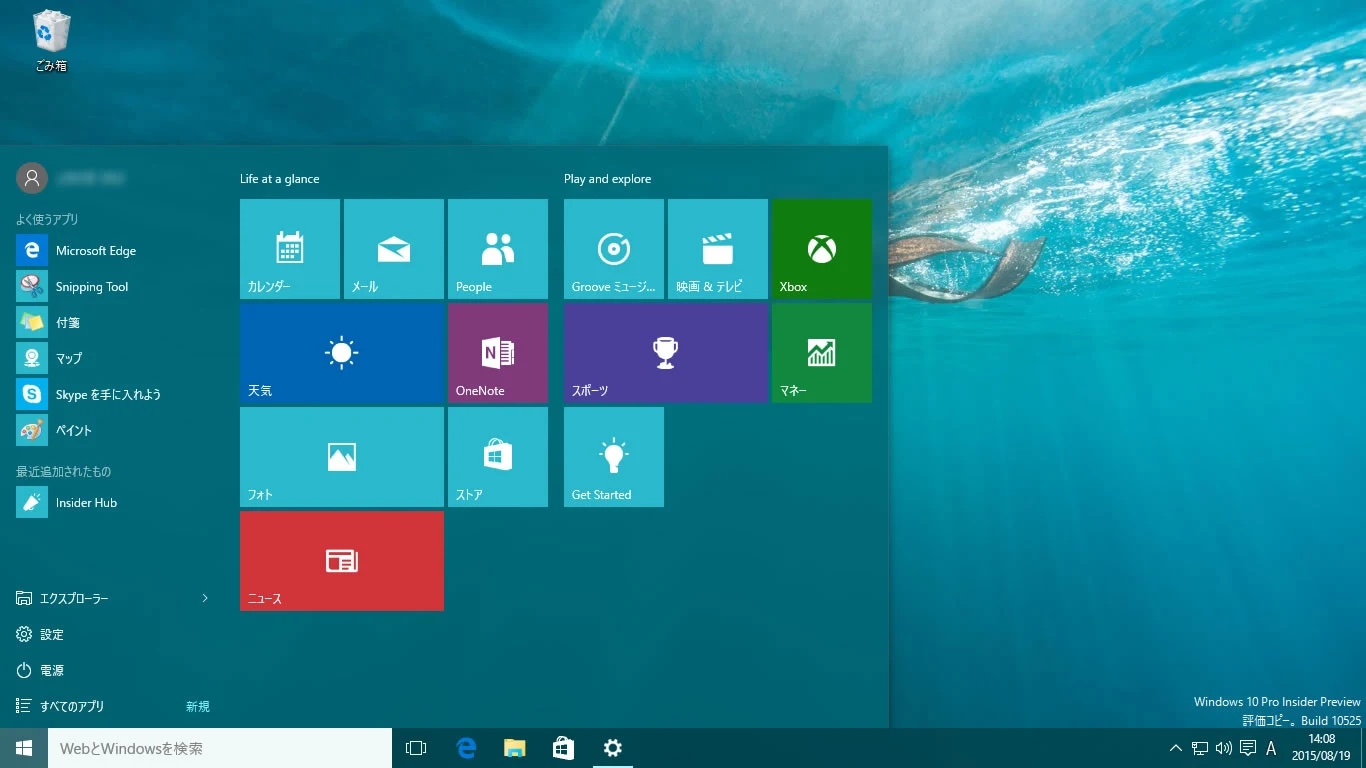Click the user account avatar
The height and width of the screenshot is (768, 1366).
pos(32,178)
